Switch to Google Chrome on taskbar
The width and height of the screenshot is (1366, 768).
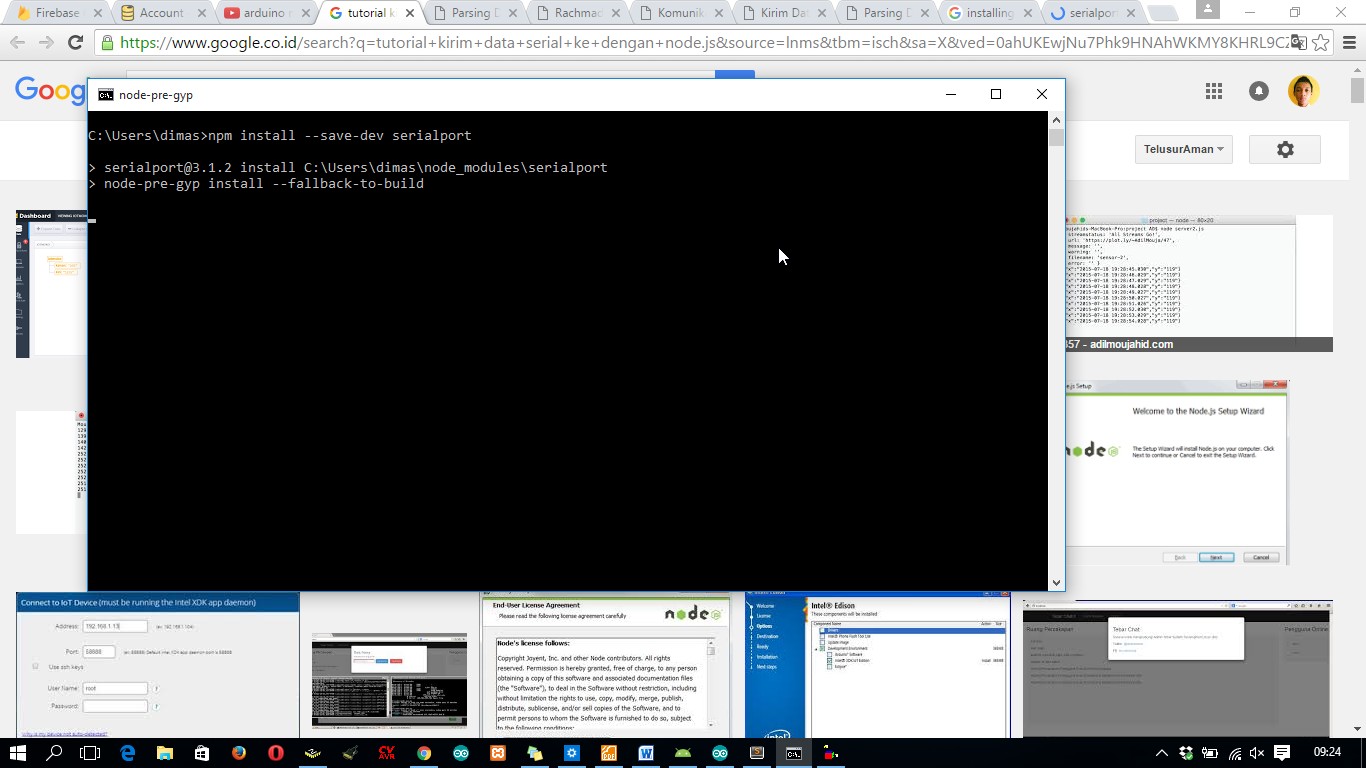(x=424, y=753)
